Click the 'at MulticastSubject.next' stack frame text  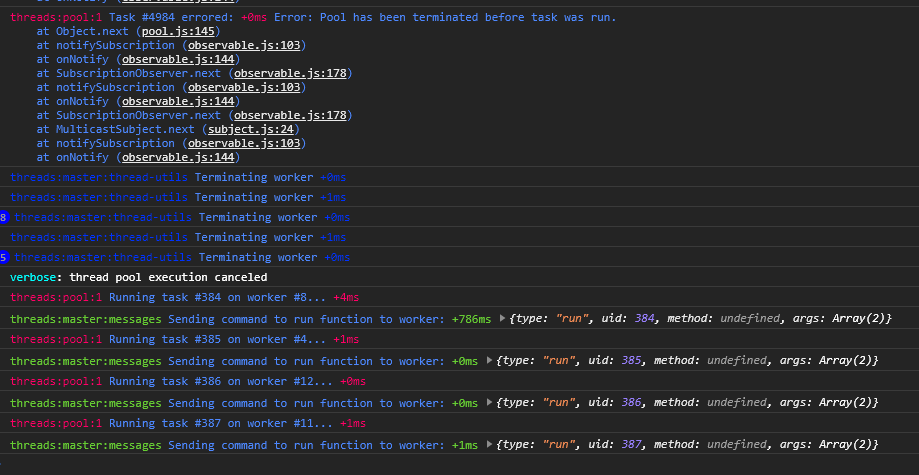tap(115, 129)
